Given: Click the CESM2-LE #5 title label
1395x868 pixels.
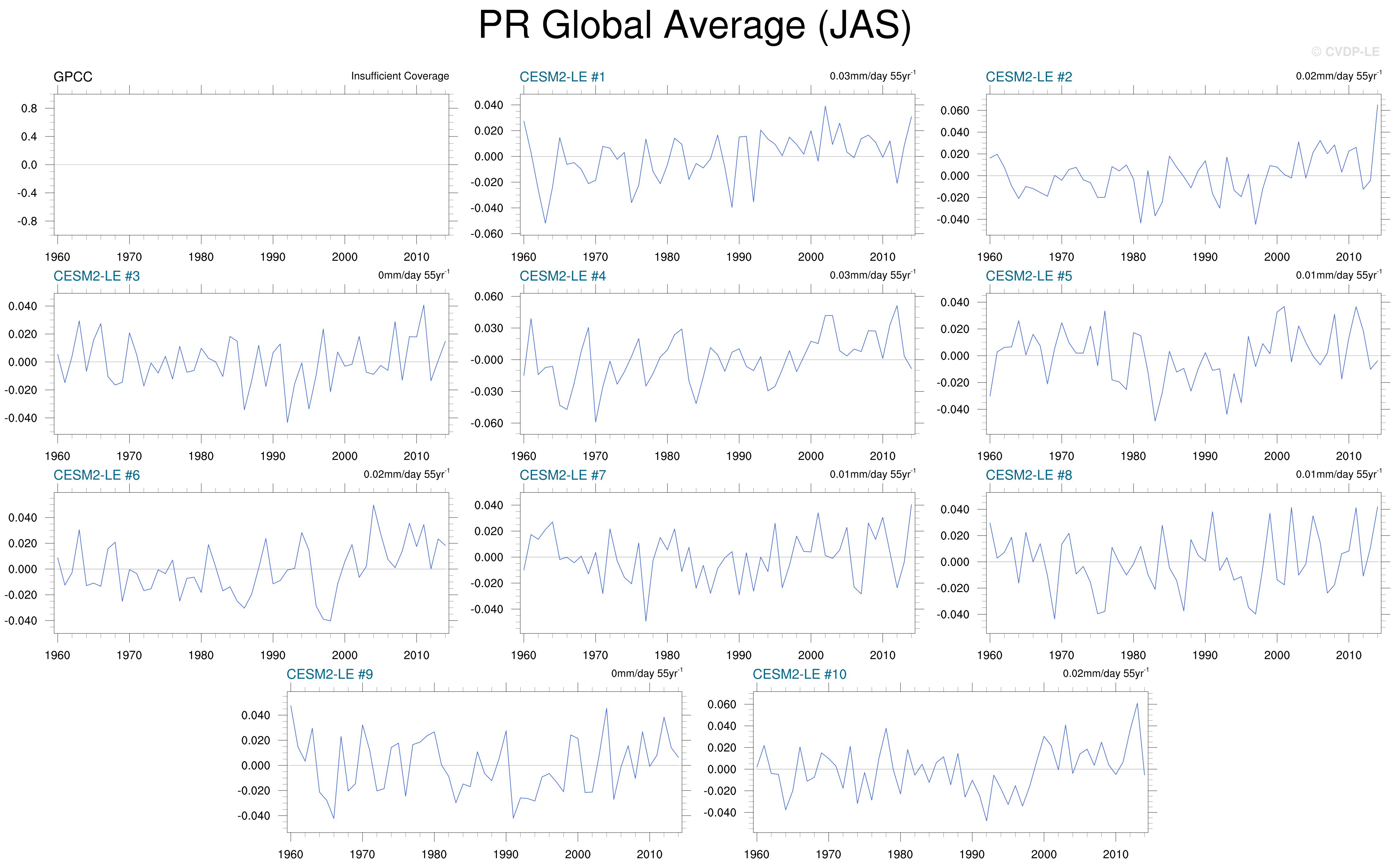Looking at the screenshot, I should tap(1028, 276).
